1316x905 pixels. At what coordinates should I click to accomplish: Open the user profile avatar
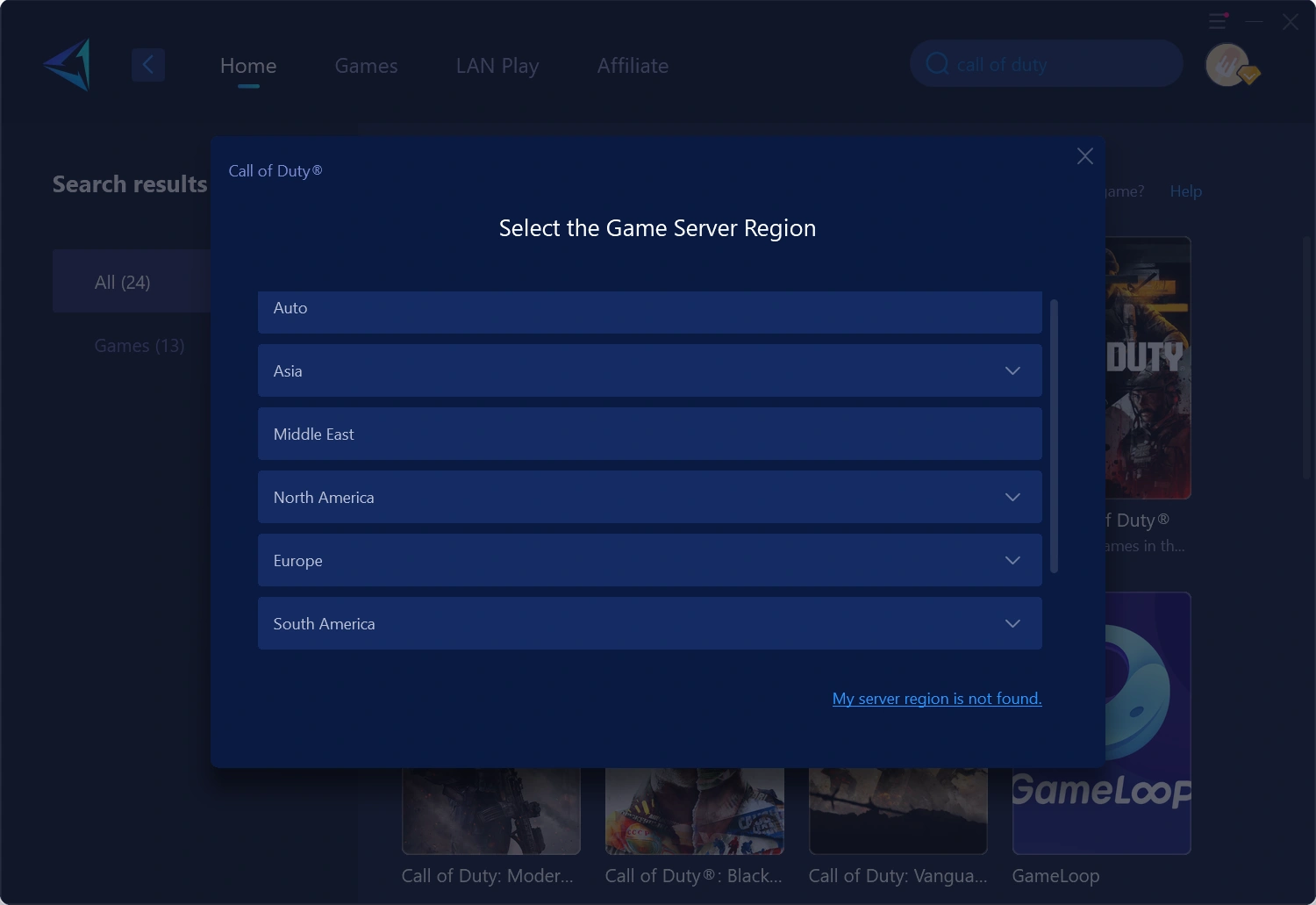click(x=1227, y=65)
